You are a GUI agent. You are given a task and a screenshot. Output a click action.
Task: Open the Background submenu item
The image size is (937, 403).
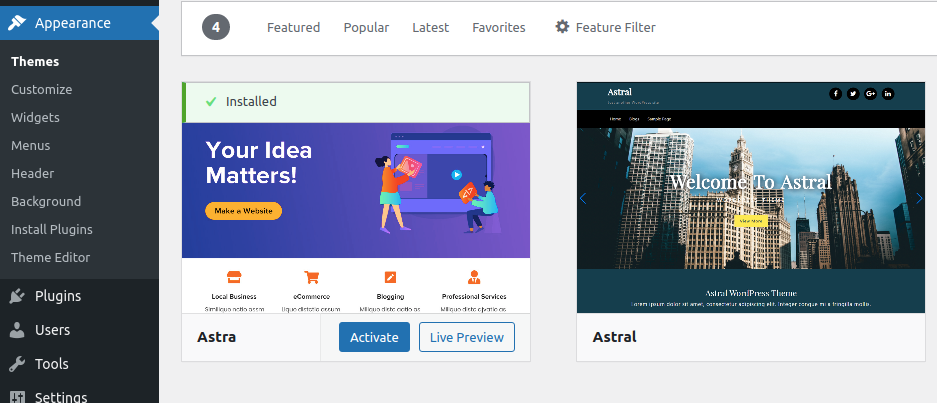(x=46, y=202)
